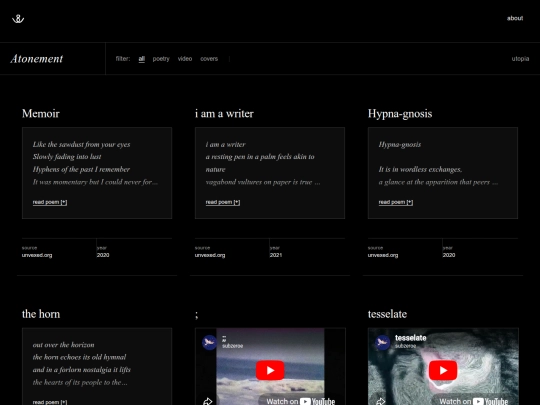Click the tesselate heading

pyautogui.click(x=387, y=314)
